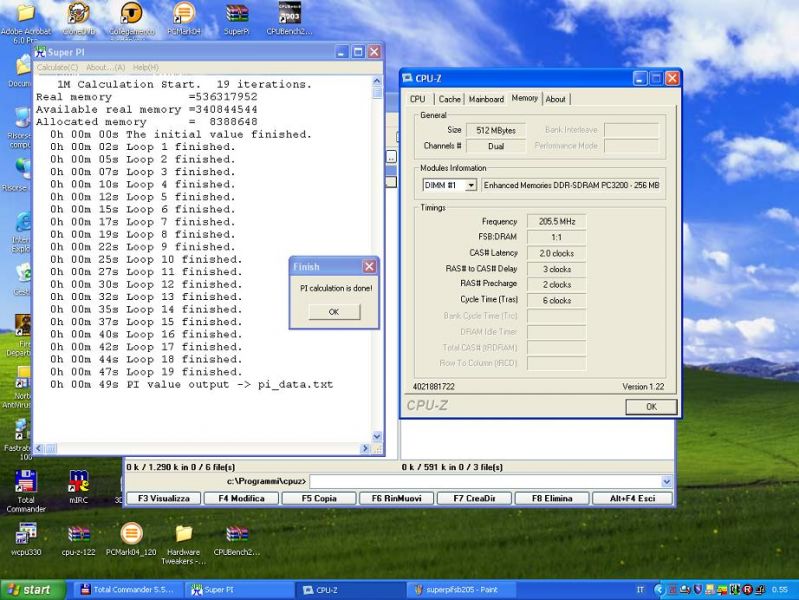
Task: Switch to the About tab in CPU-Z
Action: 555,99
